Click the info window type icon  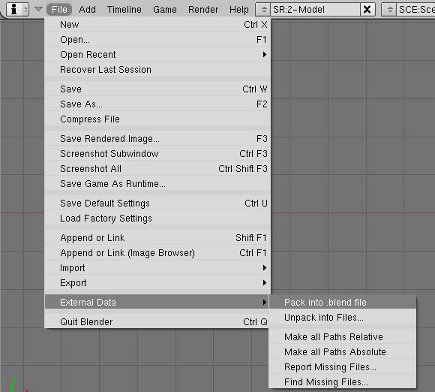point(14,9)
